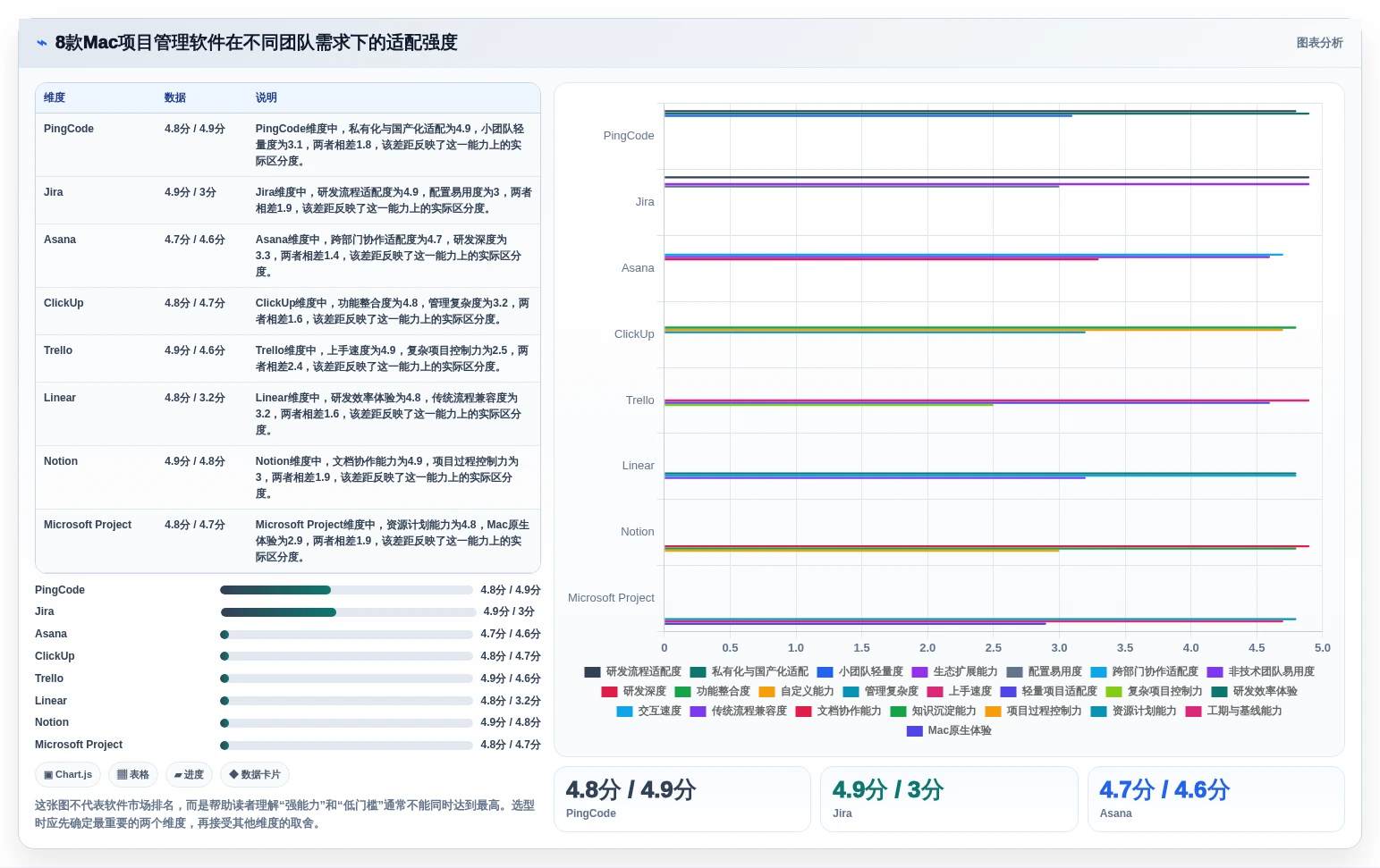Toggle the 研发效率体验 legend entry
The image size is (1380, 868).
click(x=1255, y=691)
